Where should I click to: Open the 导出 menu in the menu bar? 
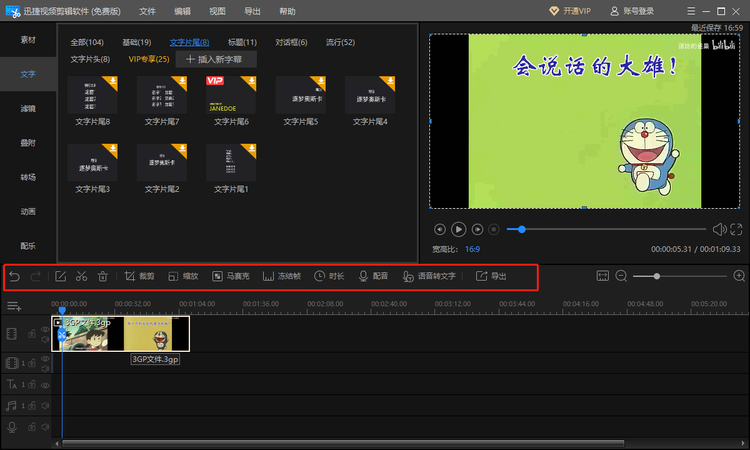(252, 11)
